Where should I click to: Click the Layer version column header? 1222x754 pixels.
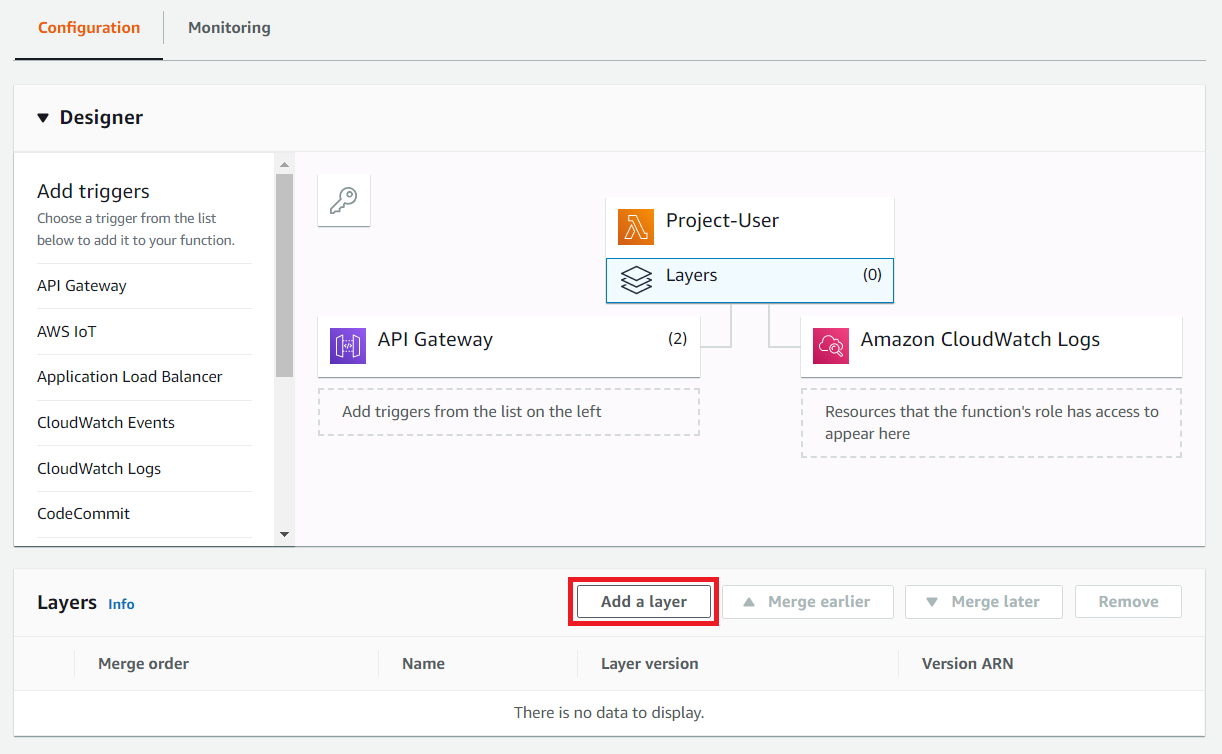point(650,664)
